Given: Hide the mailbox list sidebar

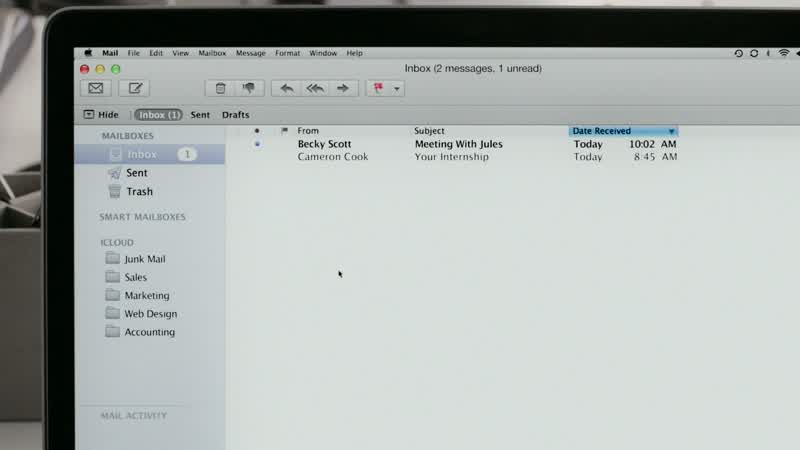Looking at the screenshot, I should pyautogui.click(x=101, y=115).
